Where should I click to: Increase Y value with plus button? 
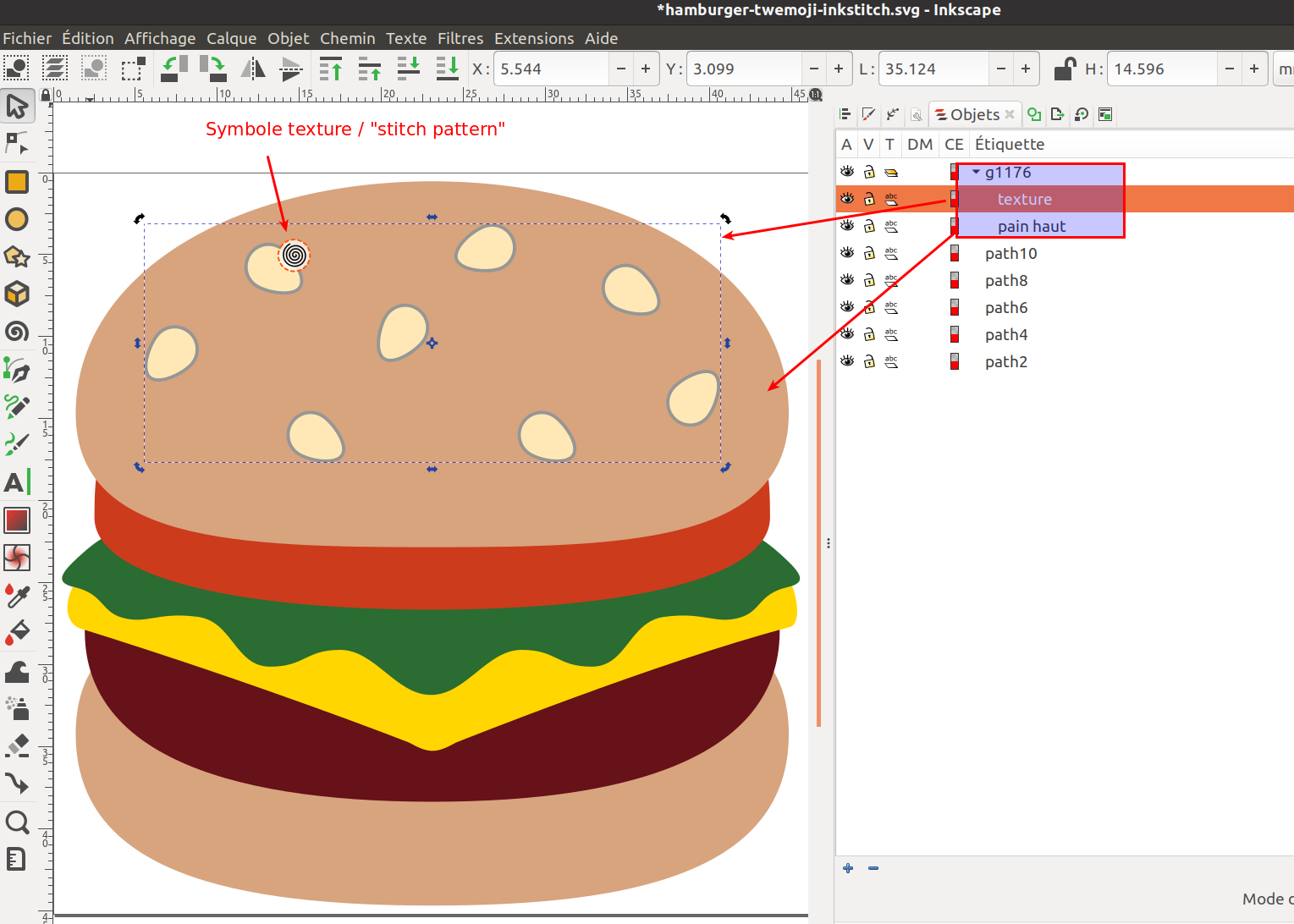pos(839,69)
